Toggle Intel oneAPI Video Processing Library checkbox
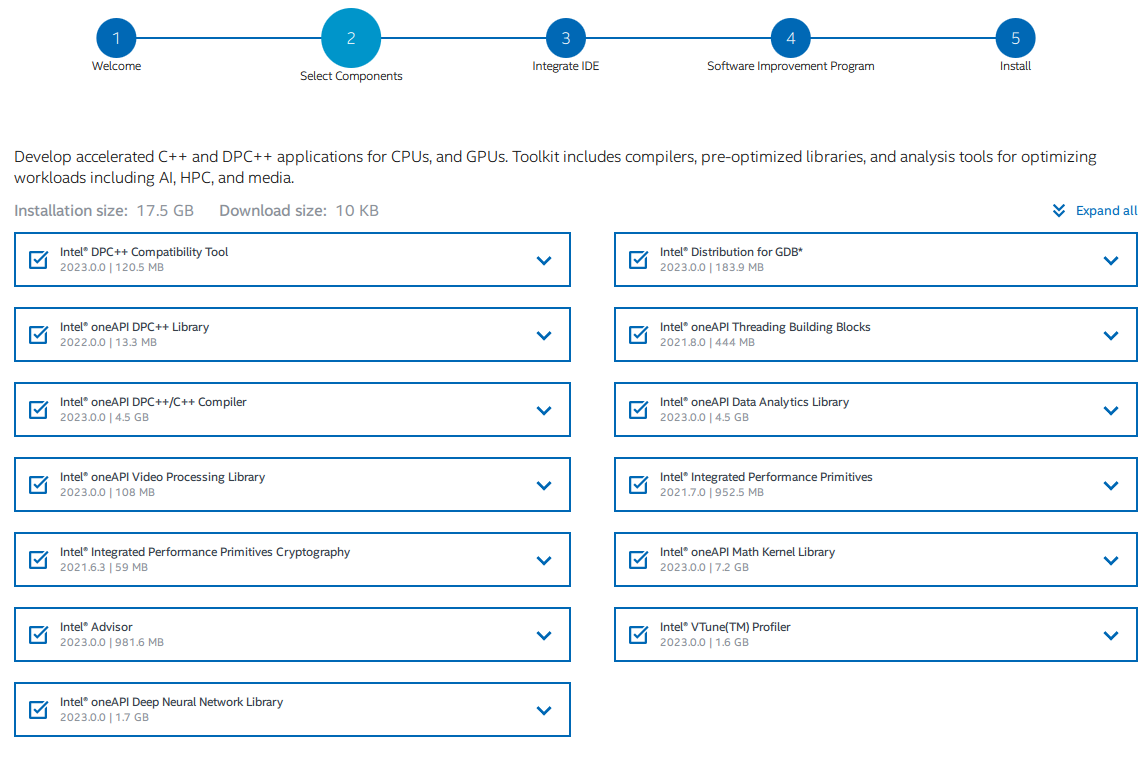Viewport: 1148px width, 779px height. pos(38,485)
